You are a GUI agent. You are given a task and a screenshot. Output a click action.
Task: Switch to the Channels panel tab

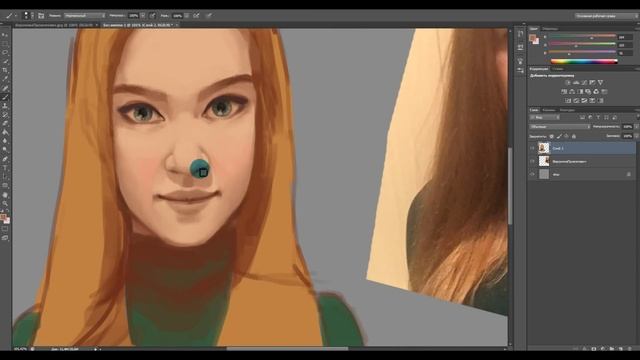549,110
